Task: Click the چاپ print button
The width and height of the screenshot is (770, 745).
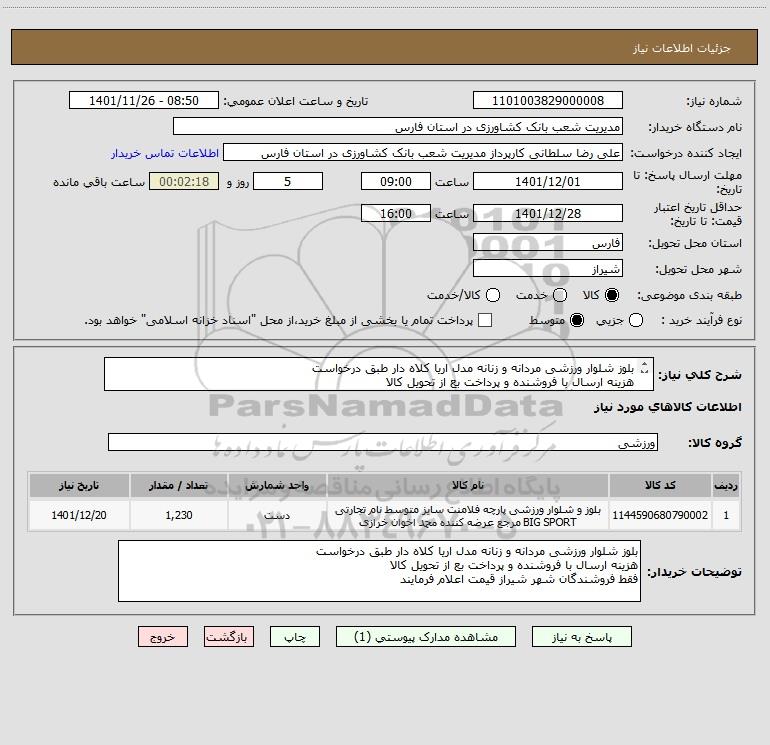Action: 295,637
